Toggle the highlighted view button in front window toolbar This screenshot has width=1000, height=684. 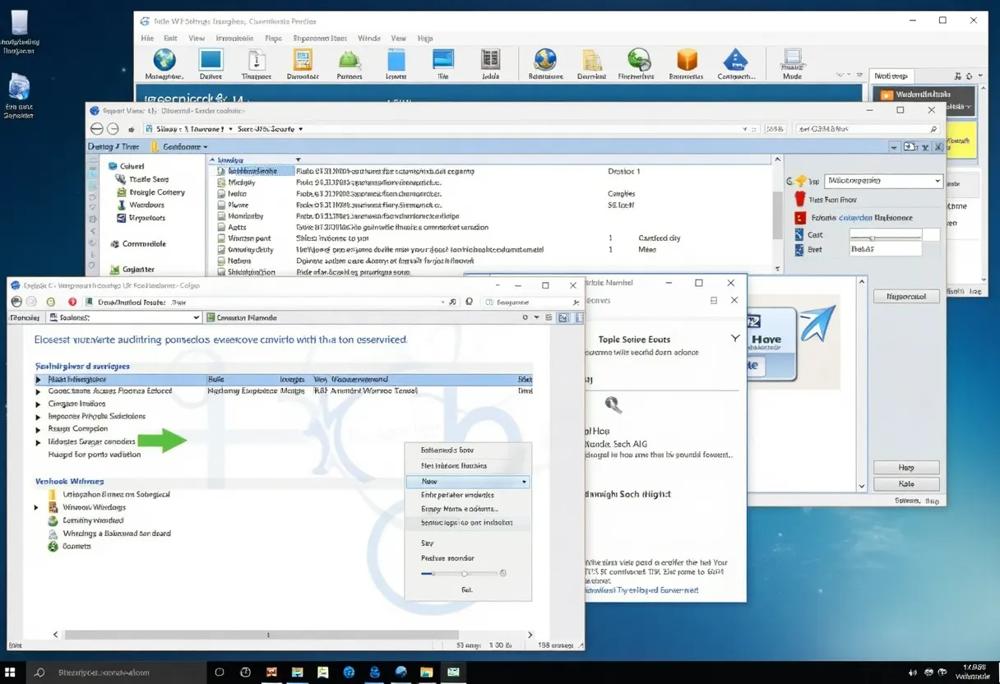tap(564, 317)
